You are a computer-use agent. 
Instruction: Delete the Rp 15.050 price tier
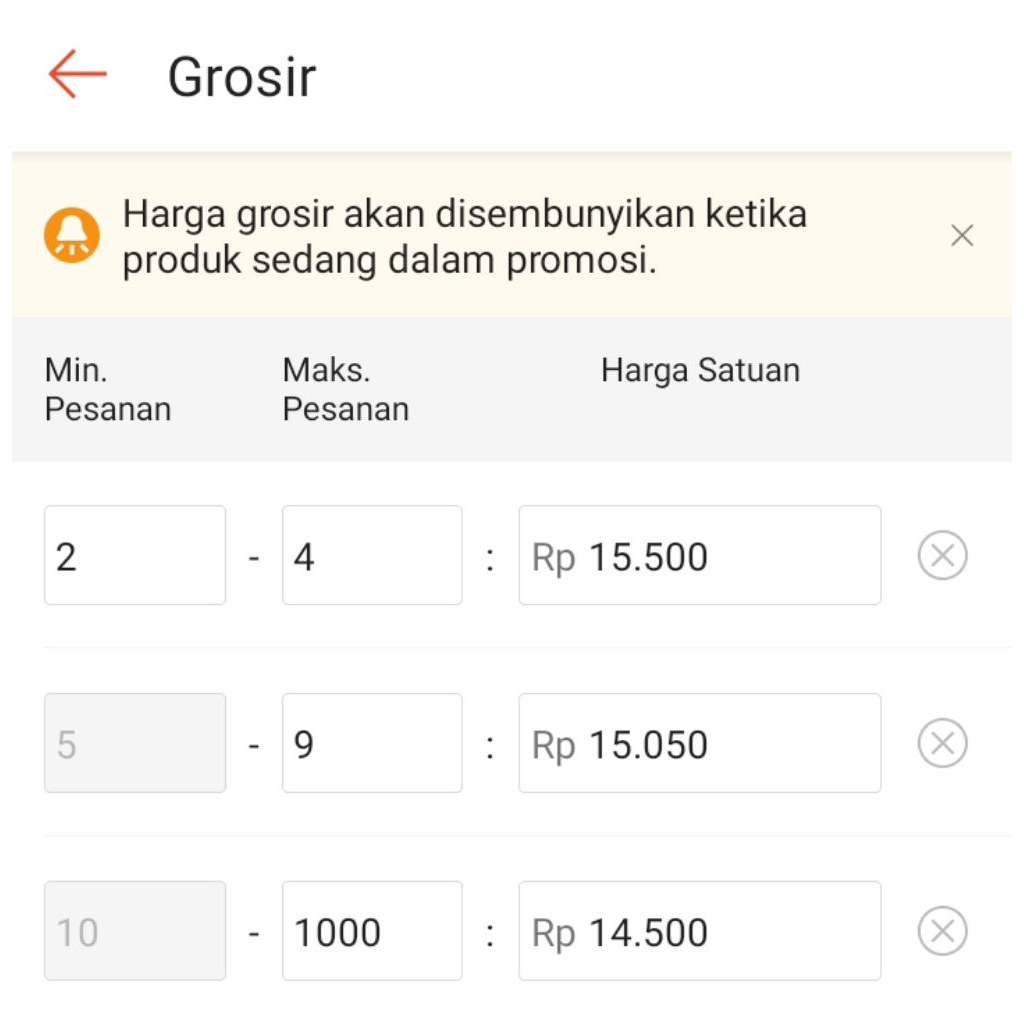click(x=942, y=743)
